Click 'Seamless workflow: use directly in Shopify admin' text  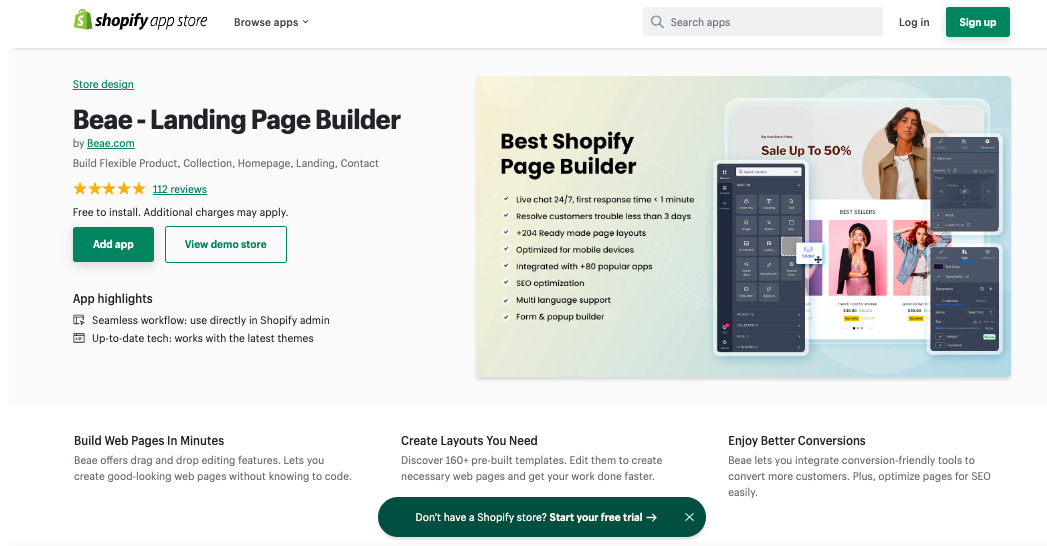(211, 320)
